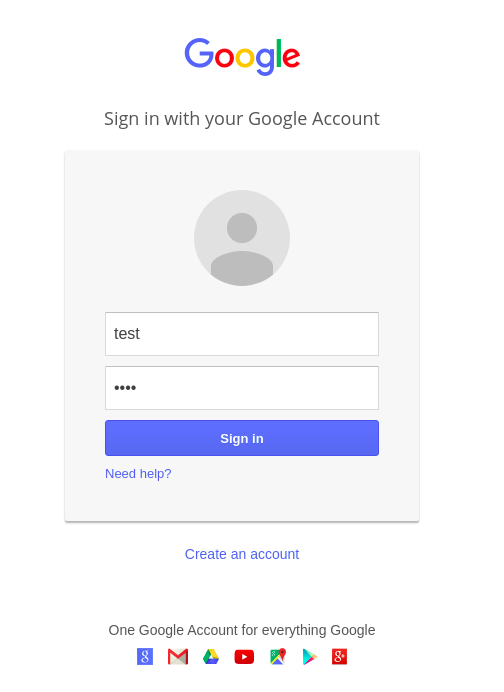504x692 pixels.
Task: Click the gray profile avatar placeholder
Action: (x=242, y=238)
